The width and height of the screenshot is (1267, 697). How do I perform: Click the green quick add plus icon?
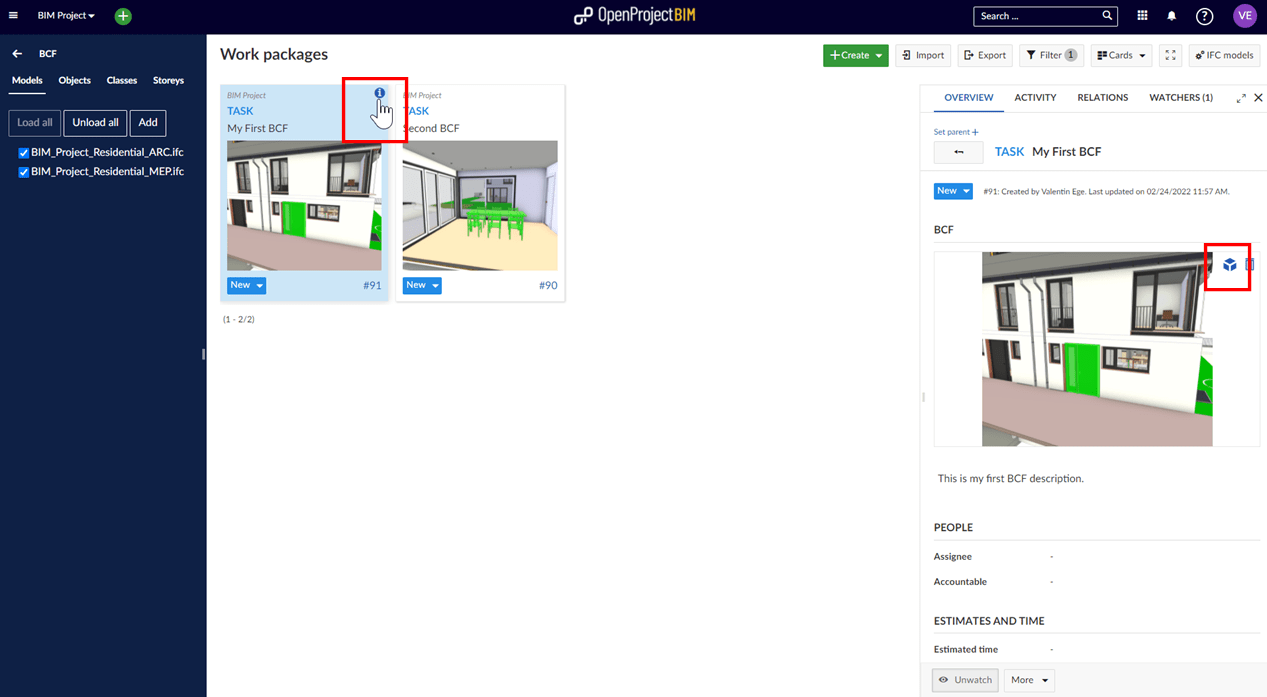click(123, 16)
